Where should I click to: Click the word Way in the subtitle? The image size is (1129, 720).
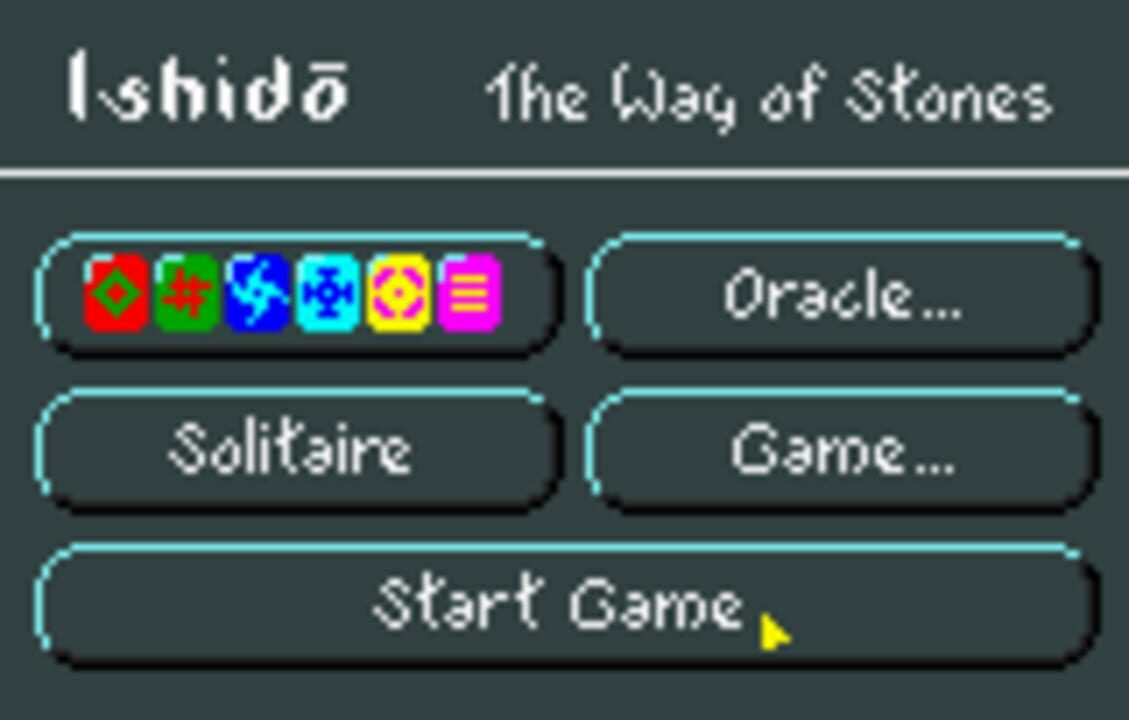tap(675, 98)
